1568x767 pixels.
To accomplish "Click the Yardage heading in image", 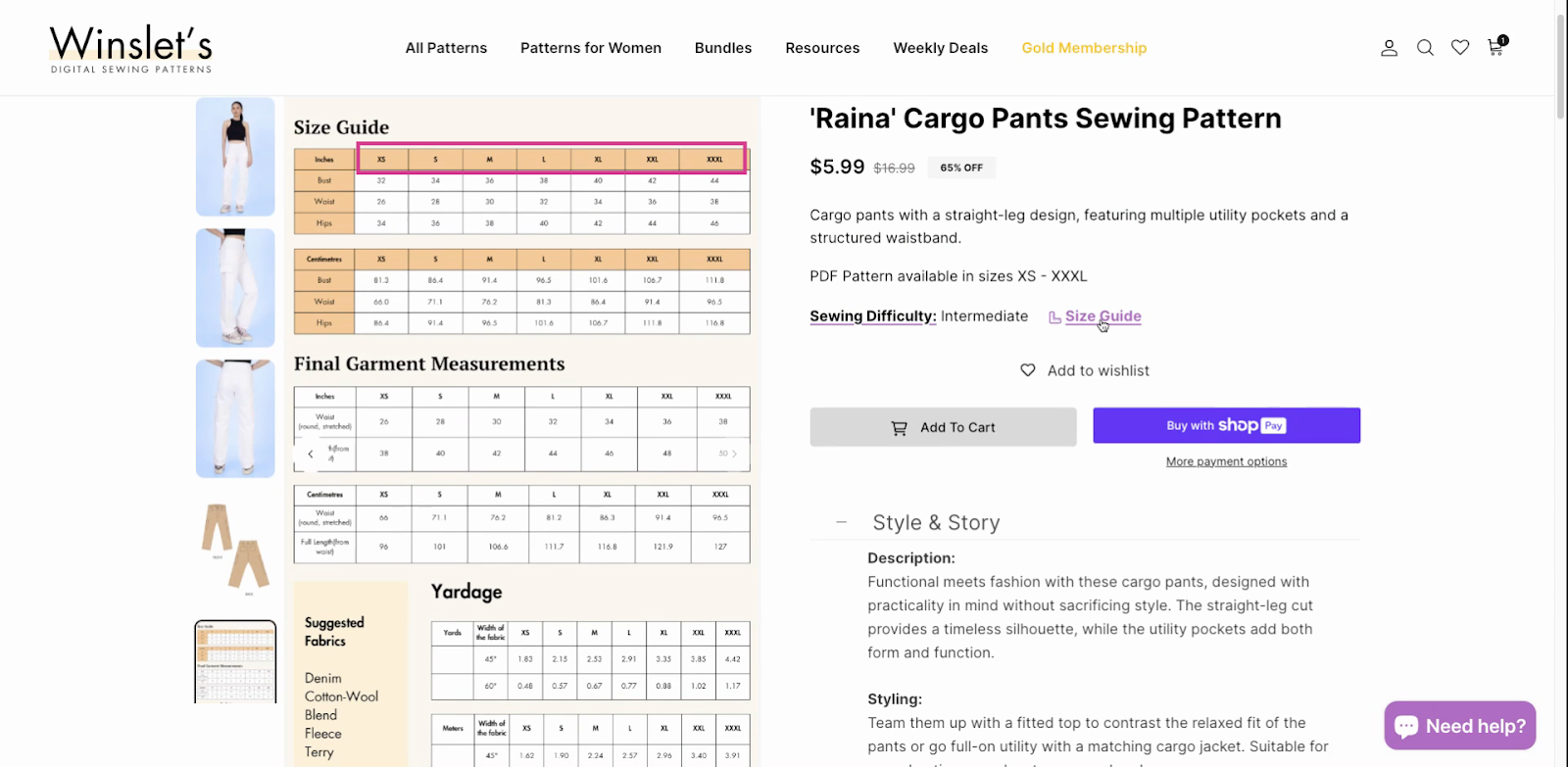I will [x=466, y=592].
